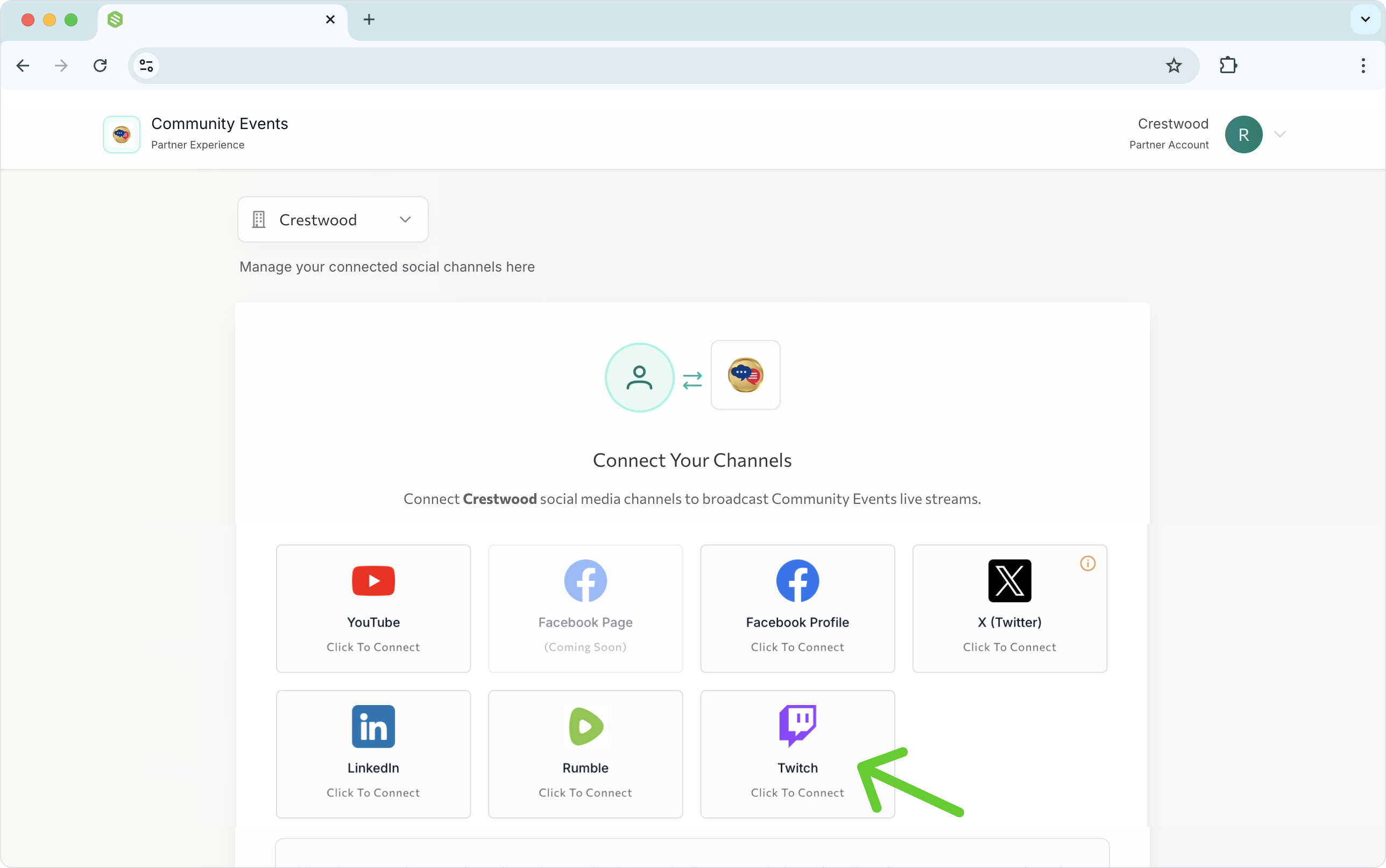Click the browser back arrow
Image resolution: width=1386 pixels, height=868 pixels.
[x=23, y=66]
